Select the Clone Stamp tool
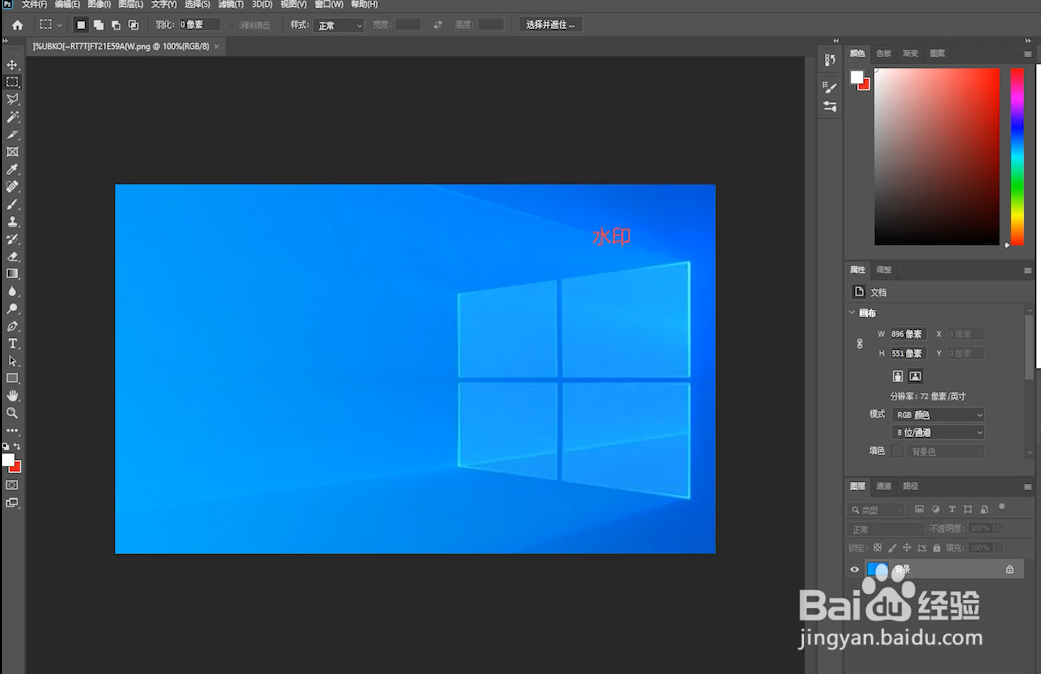The height and width of the screenshot is (674, 1041). pyautogui.click(x=12, y=222)
